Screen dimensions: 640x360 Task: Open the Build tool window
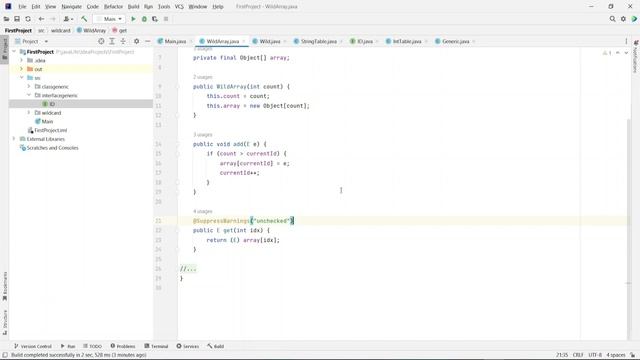(x=215, y=346)
